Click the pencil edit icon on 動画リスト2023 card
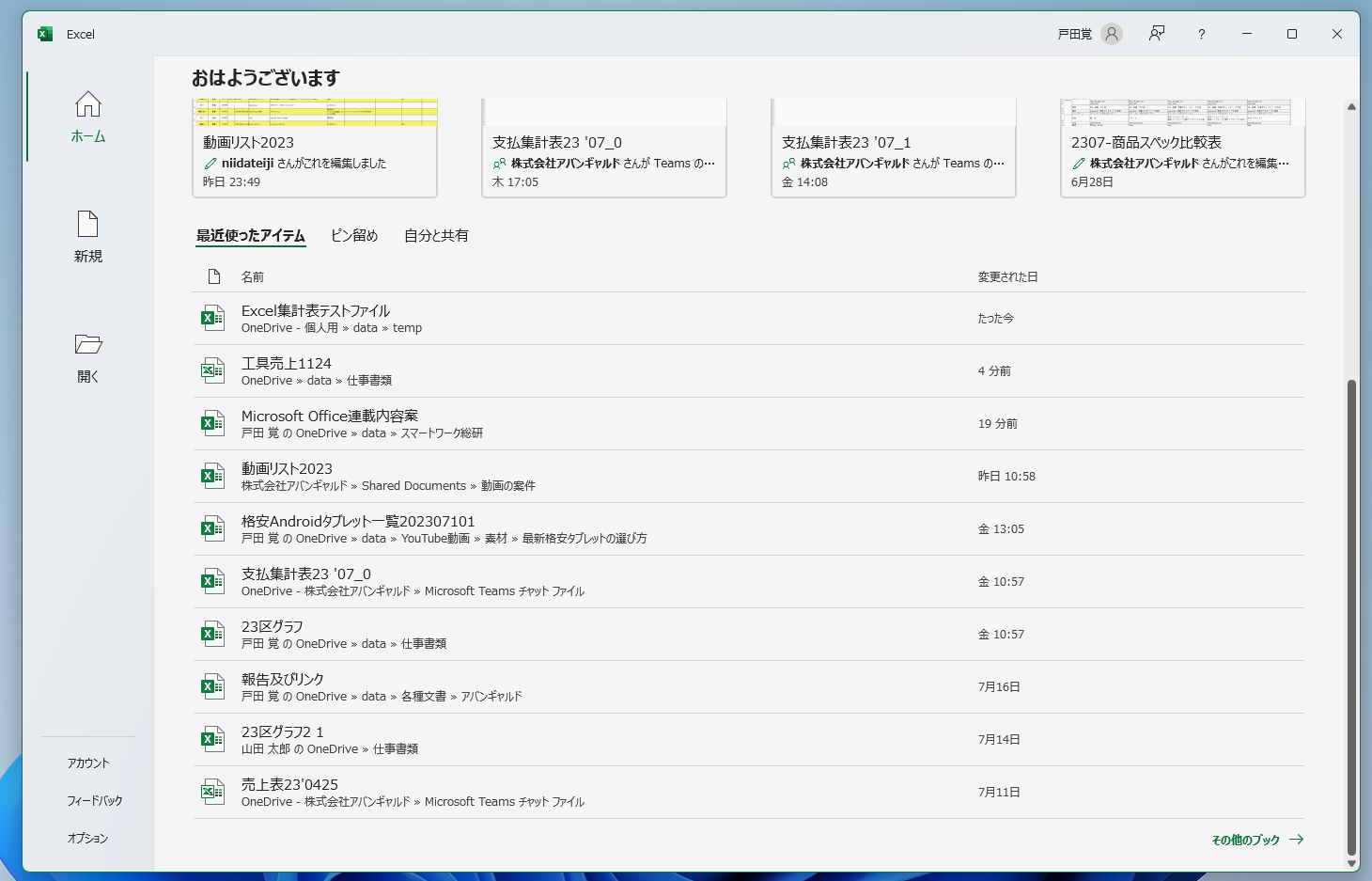 click(210, 164)
